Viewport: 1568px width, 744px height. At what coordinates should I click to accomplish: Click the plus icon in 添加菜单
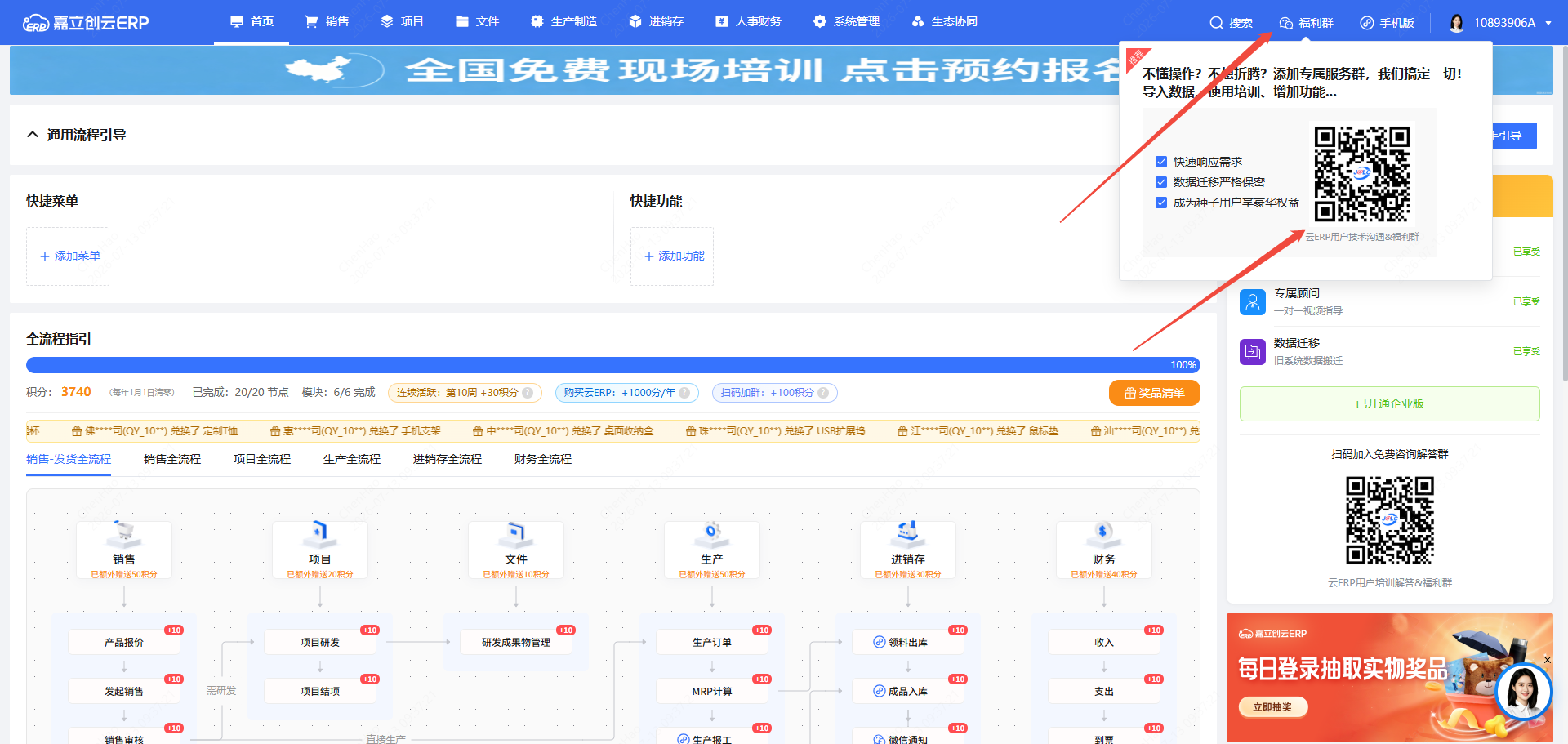pyautogui.click(x=45, y=256)
